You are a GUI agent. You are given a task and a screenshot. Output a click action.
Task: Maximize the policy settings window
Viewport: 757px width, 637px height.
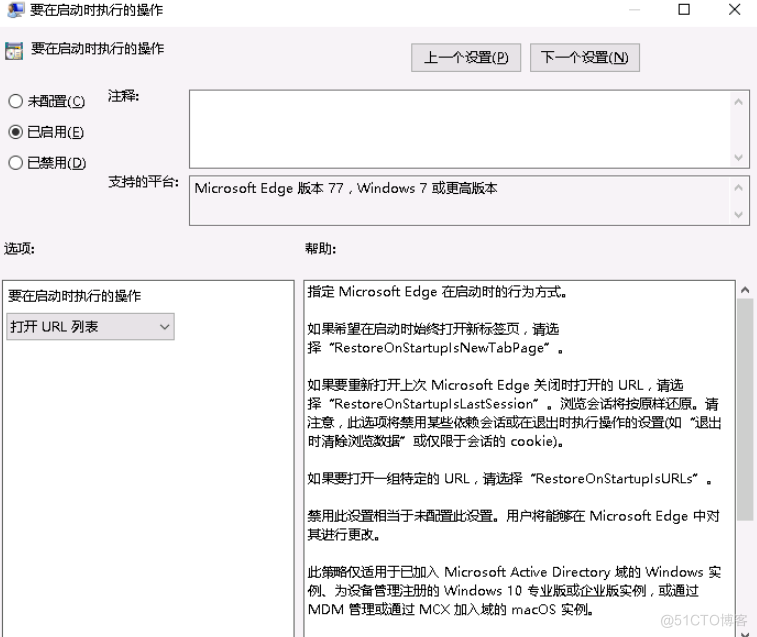(x=684, y=10)
